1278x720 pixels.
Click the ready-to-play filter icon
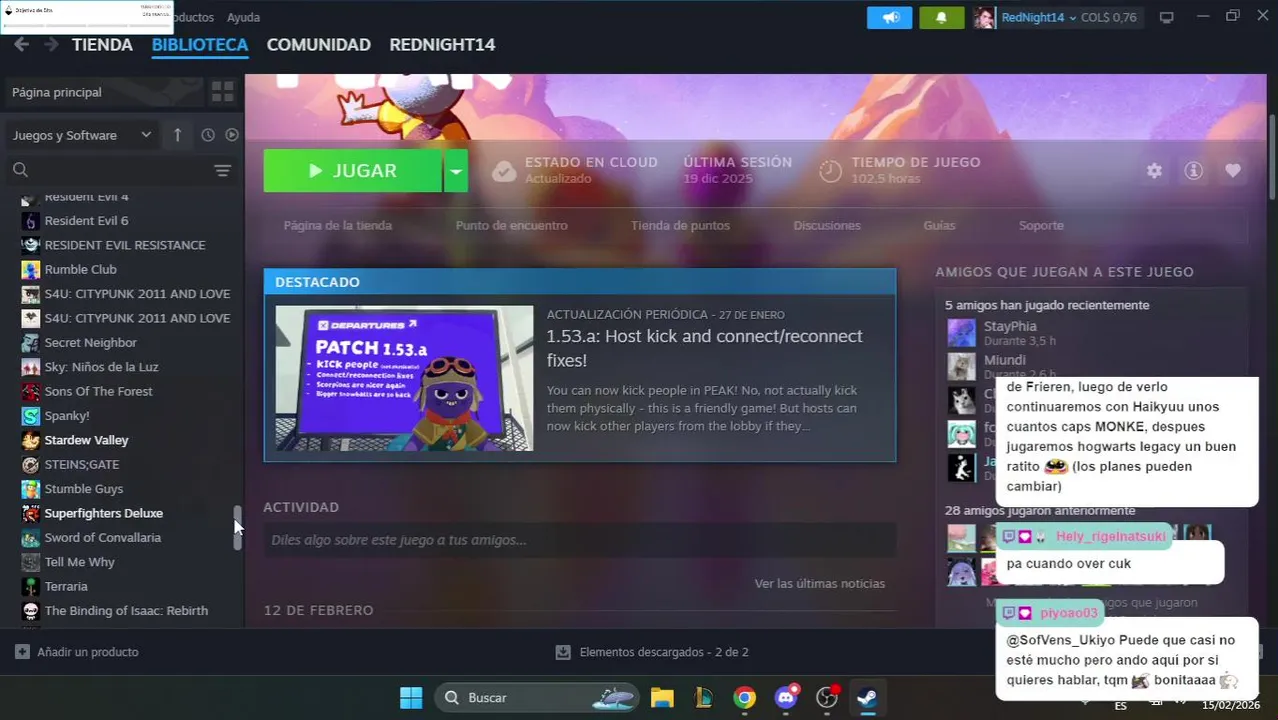pos(232,135)
